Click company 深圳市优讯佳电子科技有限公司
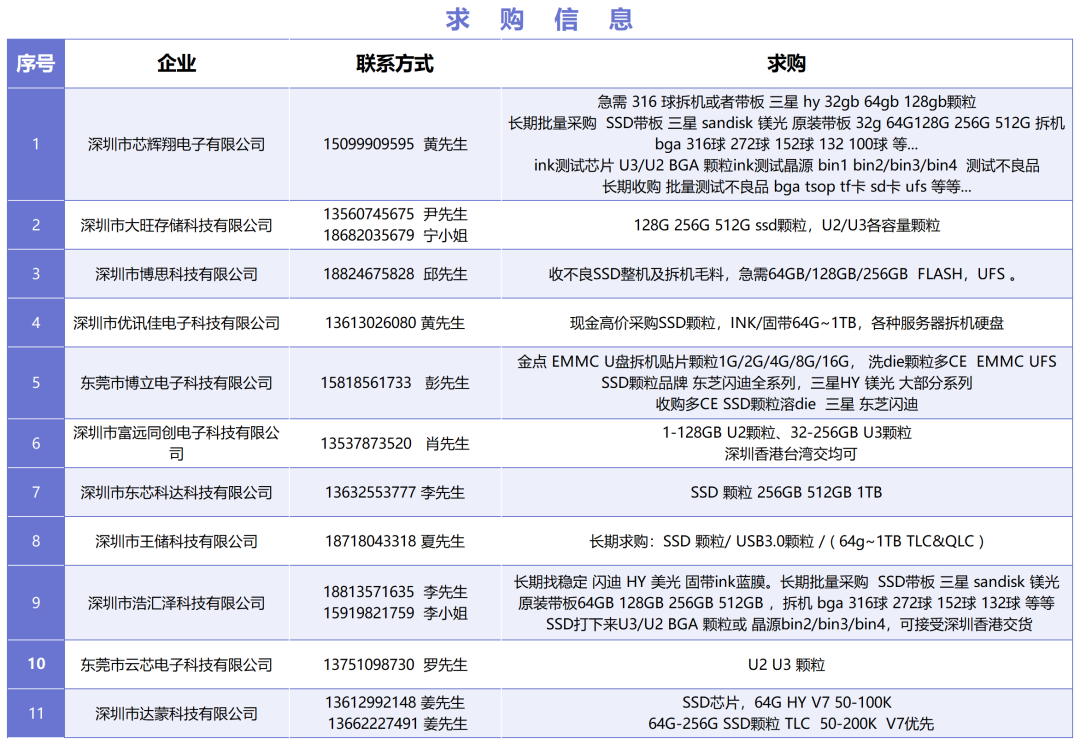 (x=176, y=324)
